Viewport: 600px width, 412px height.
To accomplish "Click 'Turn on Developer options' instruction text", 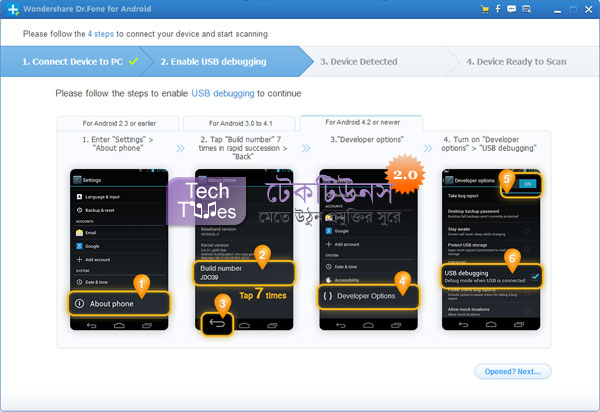I will click(489, 144).
